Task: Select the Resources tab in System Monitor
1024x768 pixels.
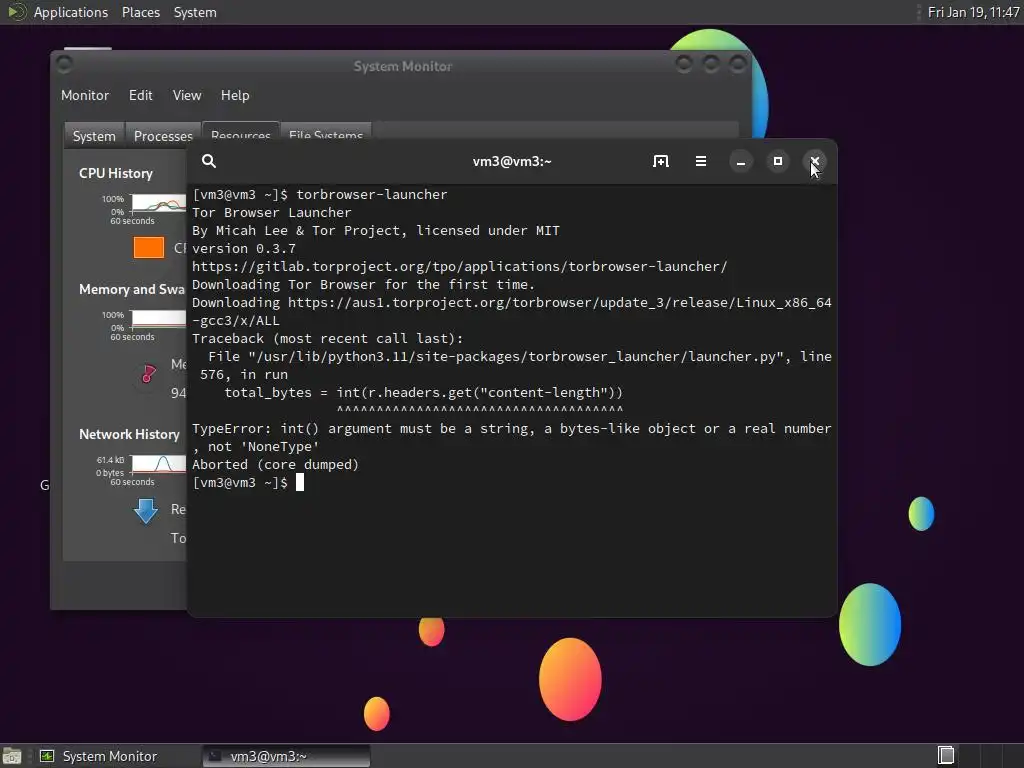Action: tap(240, 131)
